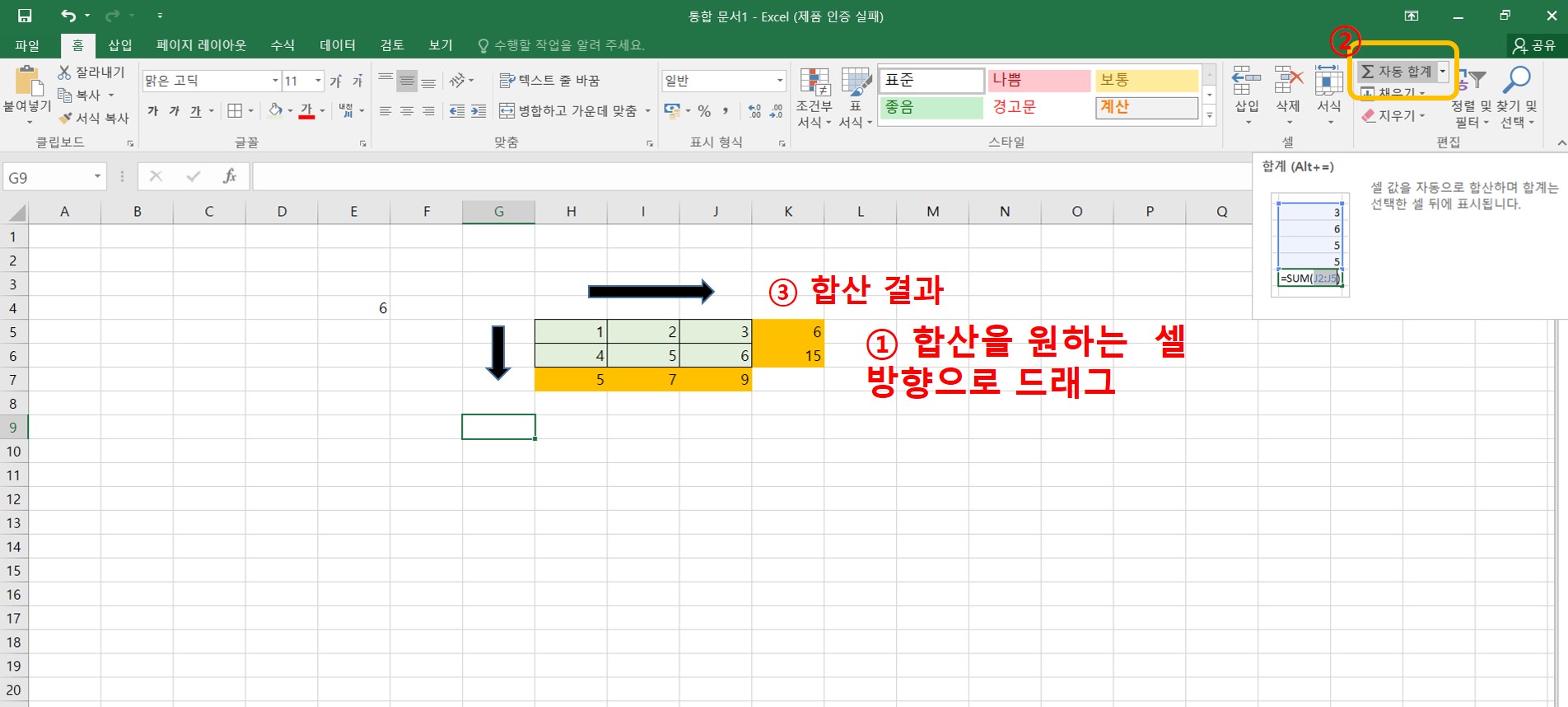Switch to the Formulas (수식) tab
Image resolution: width=1568 pixels, height=707 pixels.
coord(282,45)
